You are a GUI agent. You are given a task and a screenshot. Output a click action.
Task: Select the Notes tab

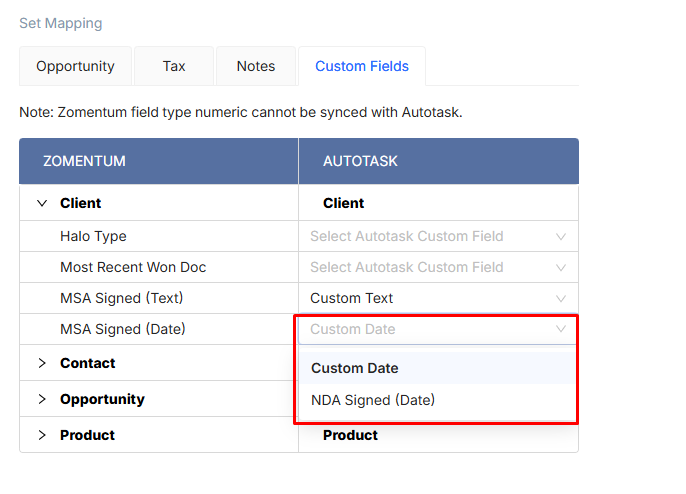tap(256, 66)
